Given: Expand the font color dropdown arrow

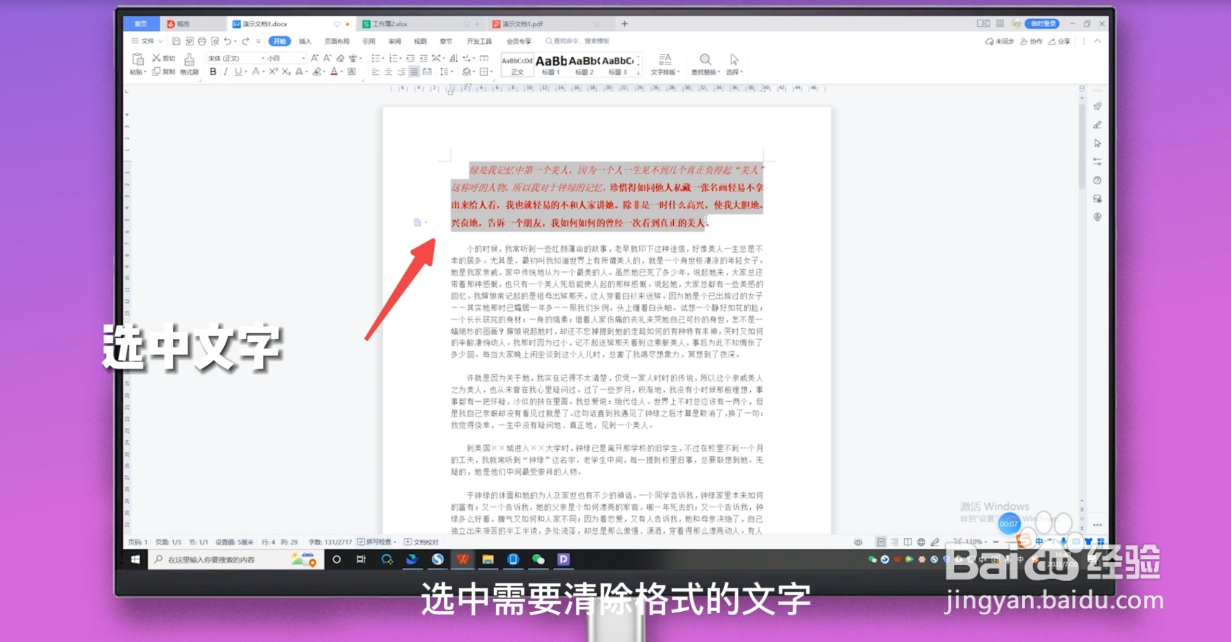Looking at the screenshot, I should pos(341,71).
